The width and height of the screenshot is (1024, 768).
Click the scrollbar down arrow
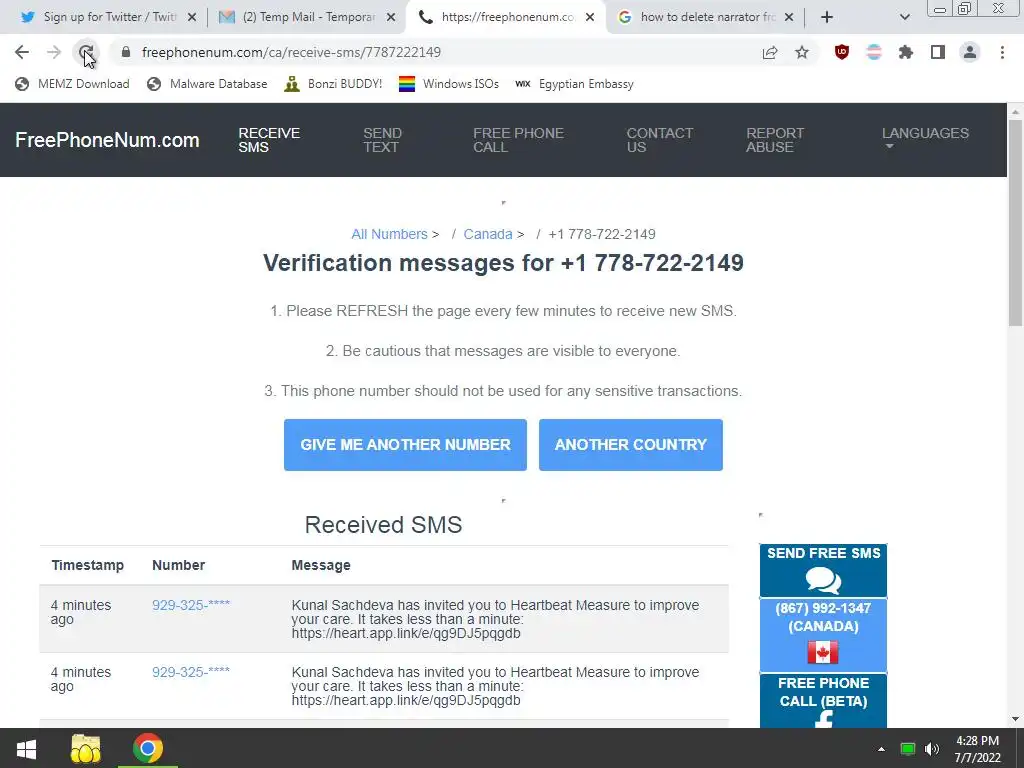[x=1016, y=719]
